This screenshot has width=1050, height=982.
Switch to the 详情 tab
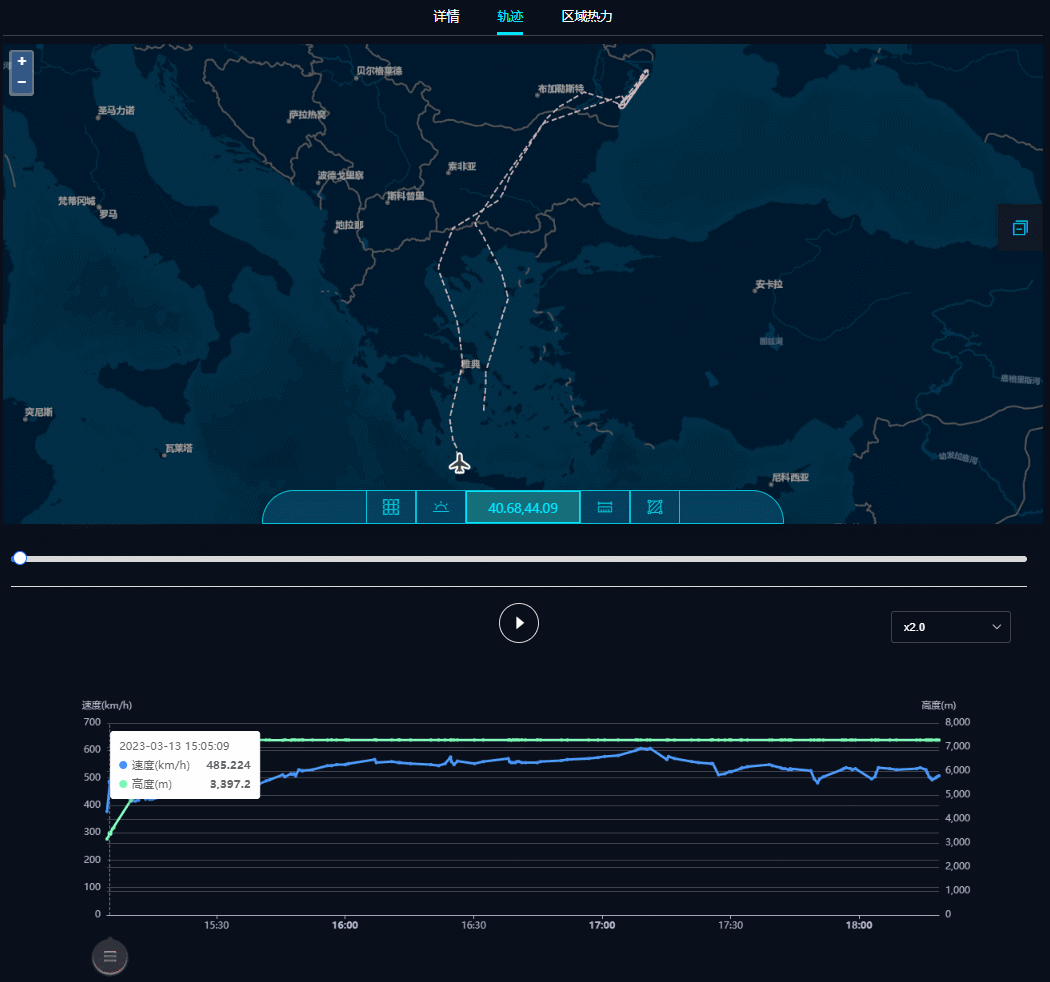pos(446,16)
